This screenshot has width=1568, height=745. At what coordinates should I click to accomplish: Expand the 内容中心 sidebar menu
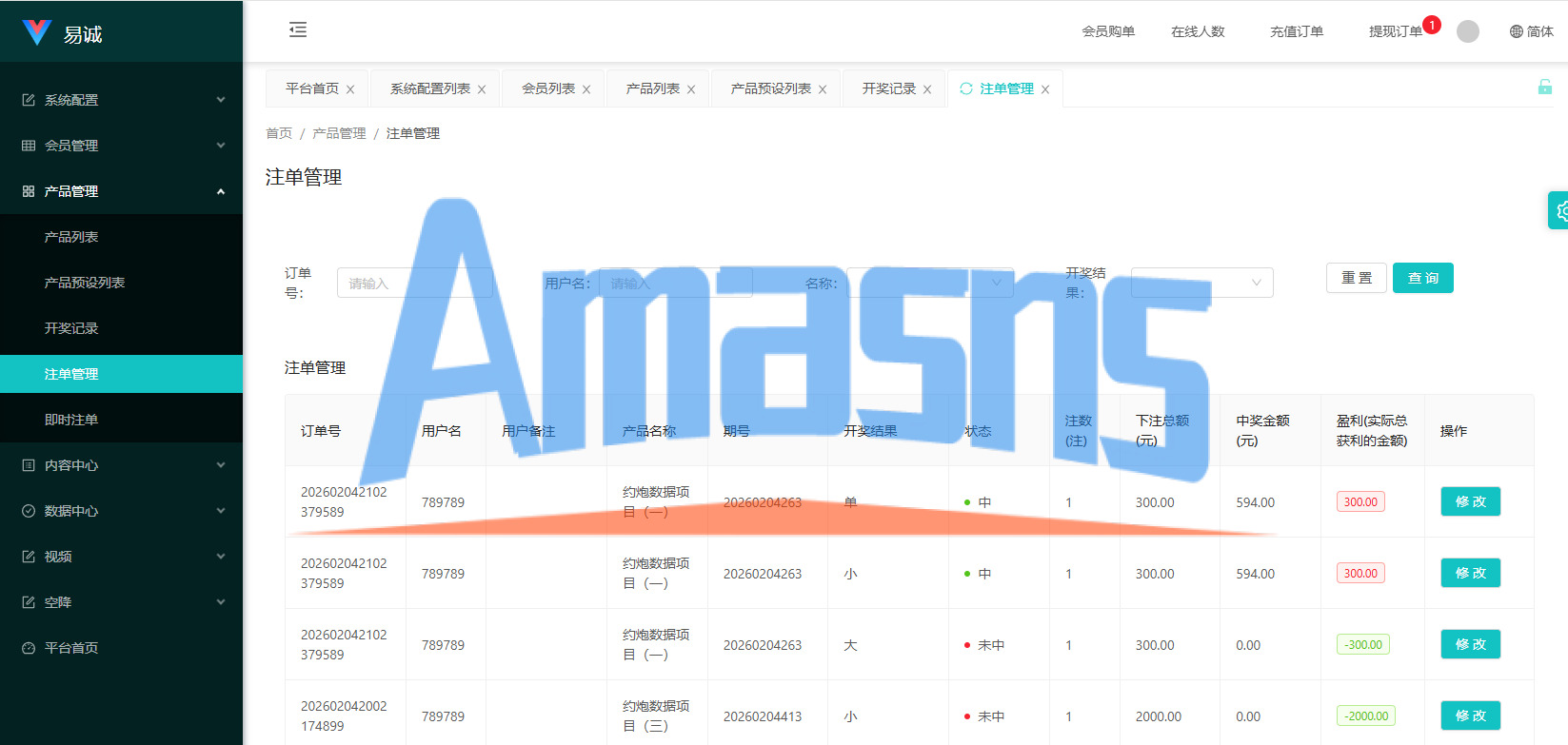point(122,465)
